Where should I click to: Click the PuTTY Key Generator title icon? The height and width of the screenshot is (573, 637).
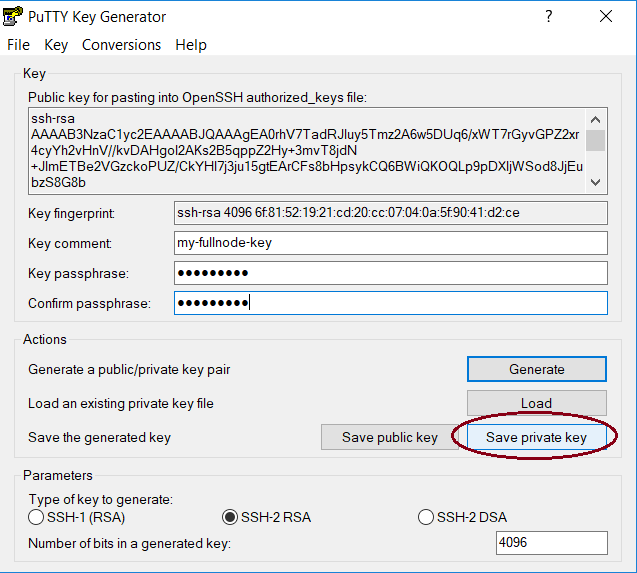(x=12, y=17)
